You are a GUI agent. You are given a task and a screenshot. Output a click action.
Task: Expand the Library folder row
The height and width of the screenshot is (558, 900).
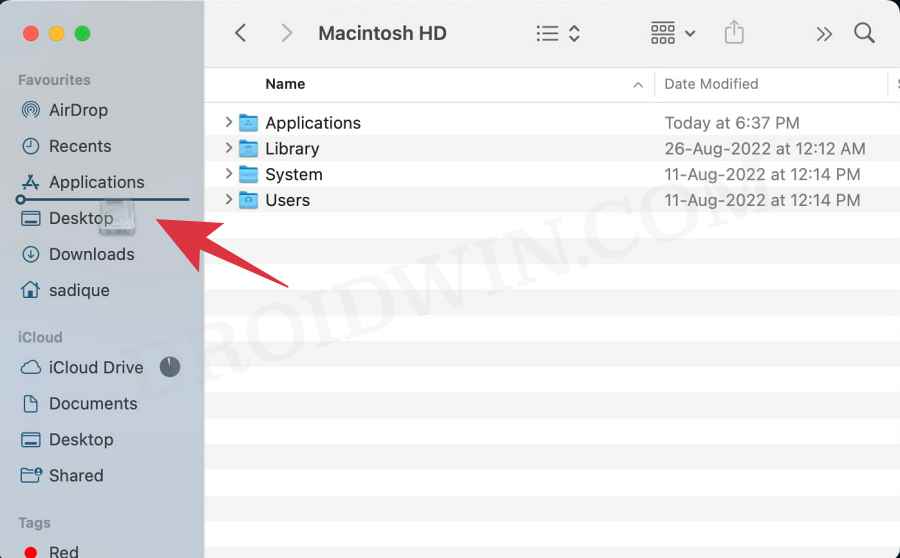click(228, 148)
